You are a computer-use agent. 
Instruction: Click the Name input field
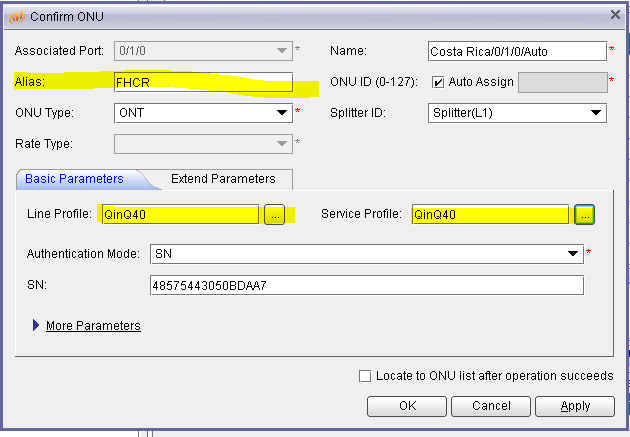(x=515, y=51)
